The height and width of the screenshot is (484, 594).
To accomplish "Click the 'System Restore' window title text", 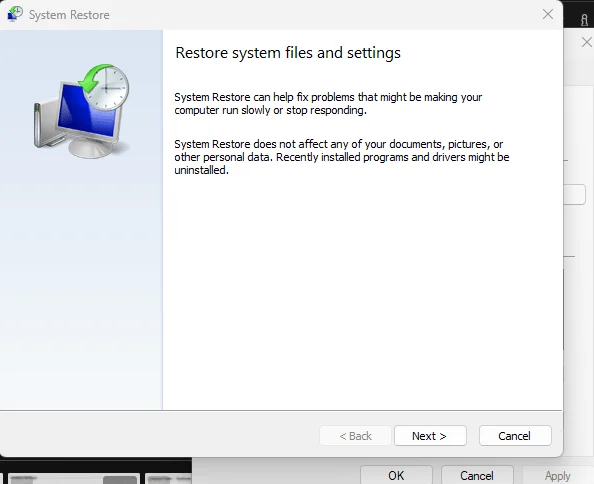I will 69,15.
